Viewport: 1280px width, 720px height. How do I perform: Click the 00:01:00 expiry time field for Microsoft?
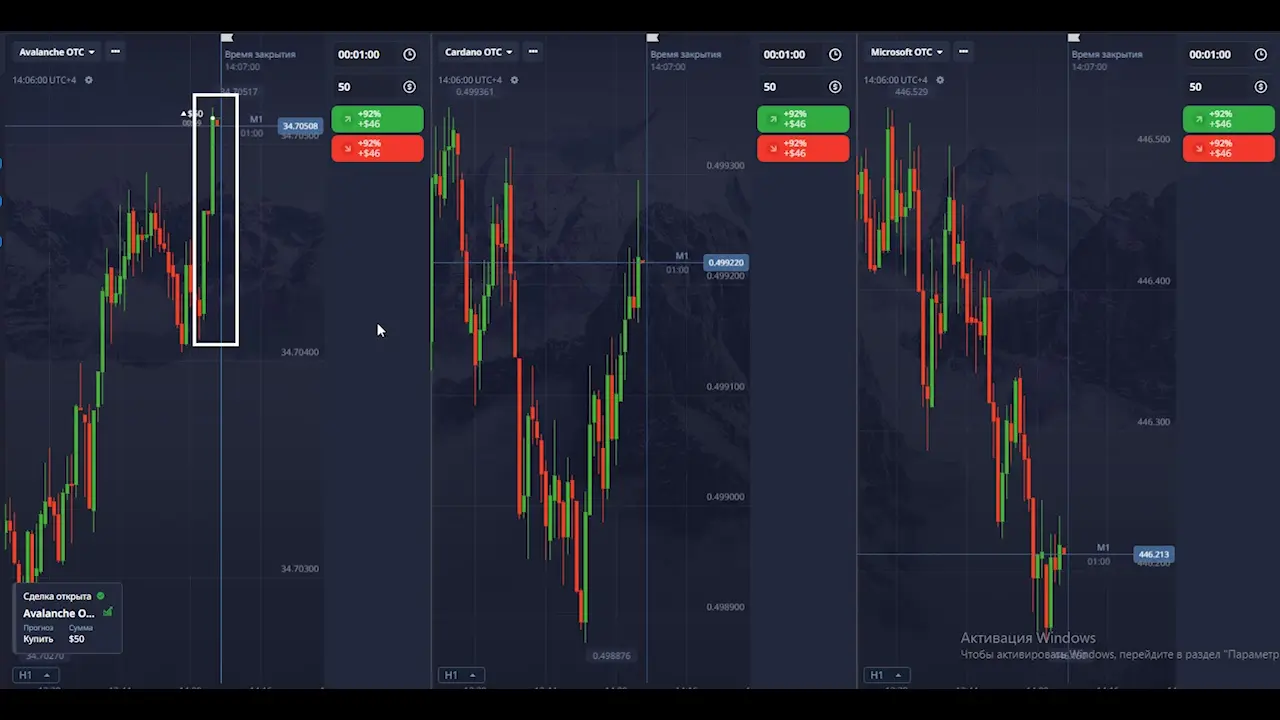click(x=1212, y=55)
